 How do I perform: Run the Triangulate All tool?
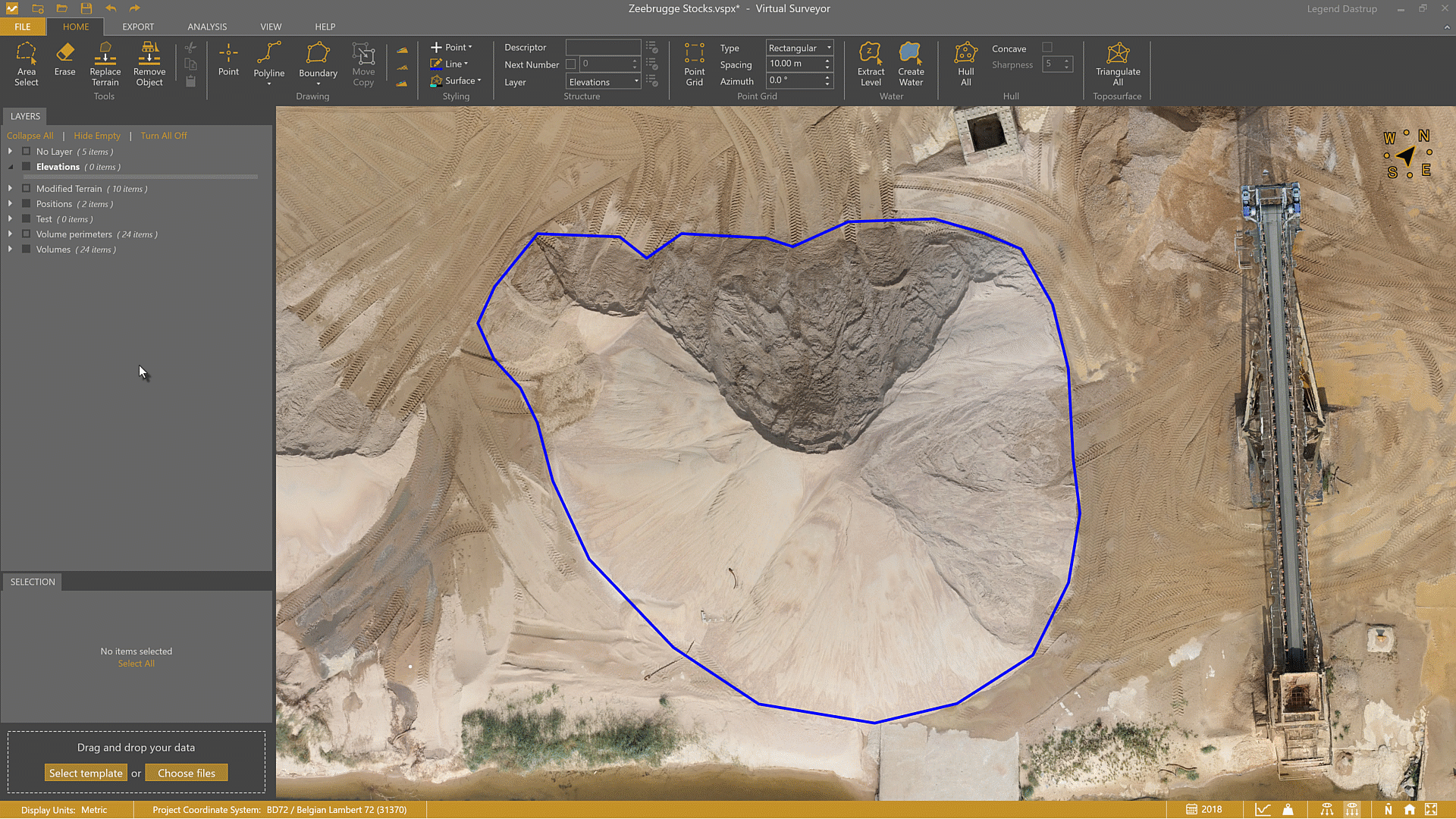pos(1117,64)
